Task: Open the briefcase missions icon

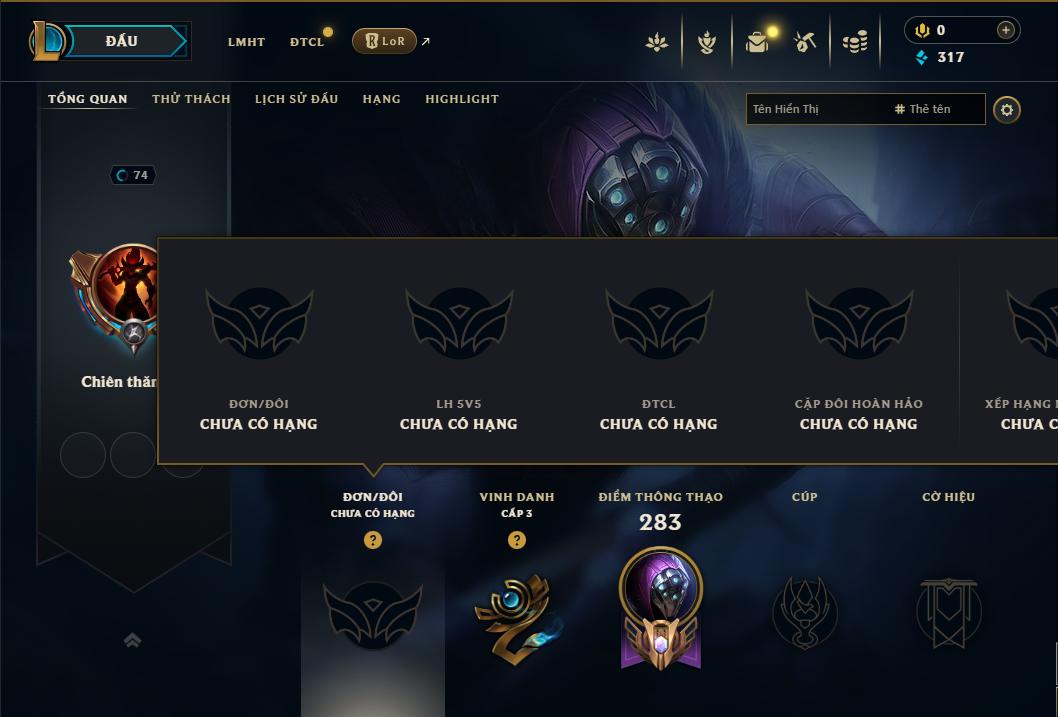Action: pyautogui.click(x=757, y=43)
